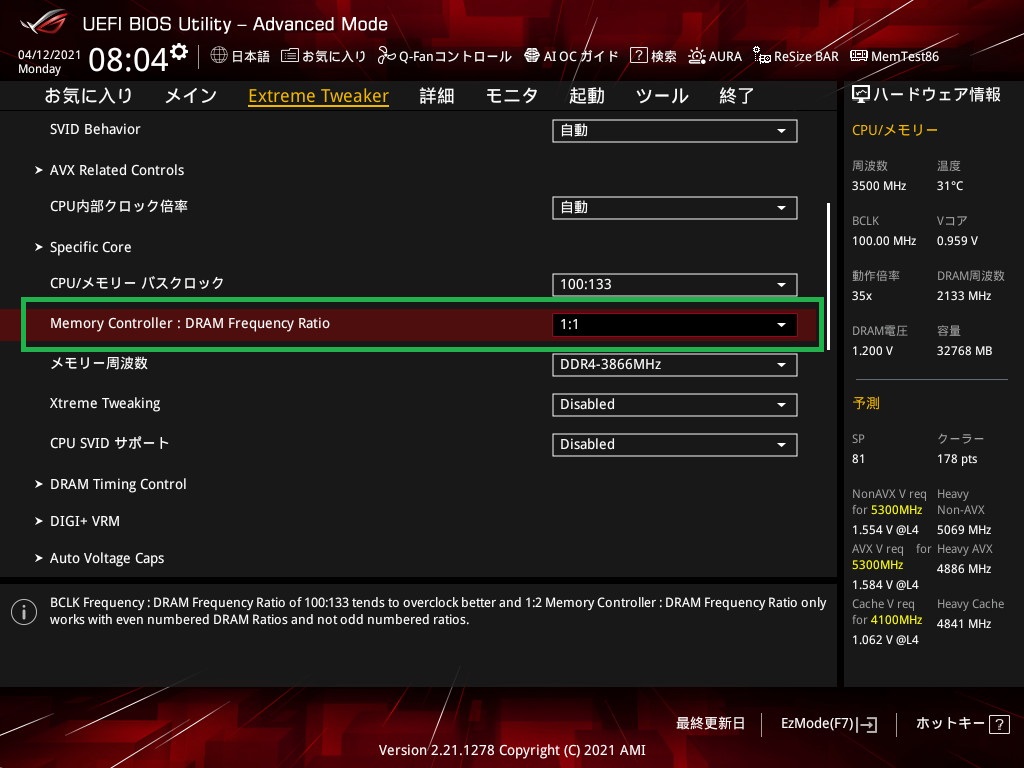1024x768 pixels.
Task: Open AURA lighting icon
Action: (696, 56)
